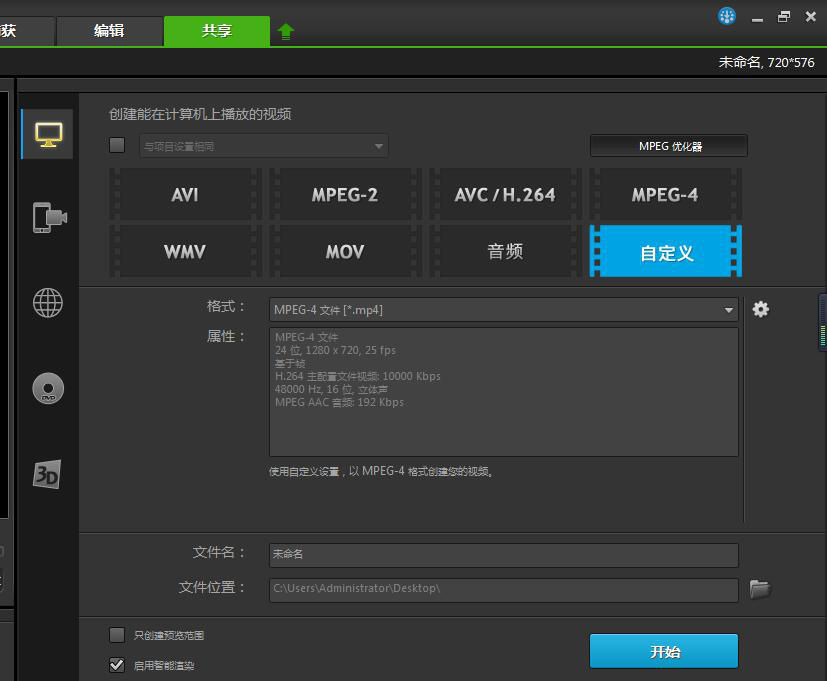Open format settings via the gear icon

point(761,310)
